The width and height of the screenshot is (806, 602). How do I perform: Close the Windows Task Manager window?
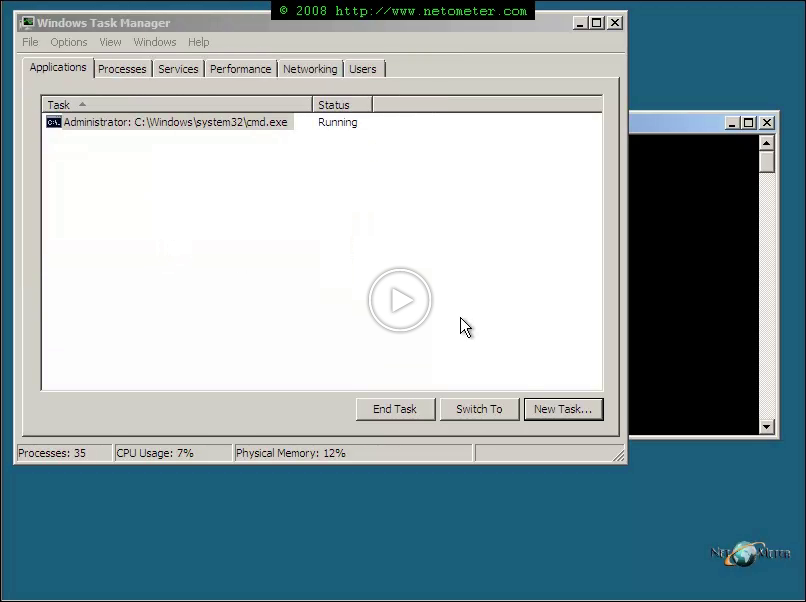(x=615, y=23)
